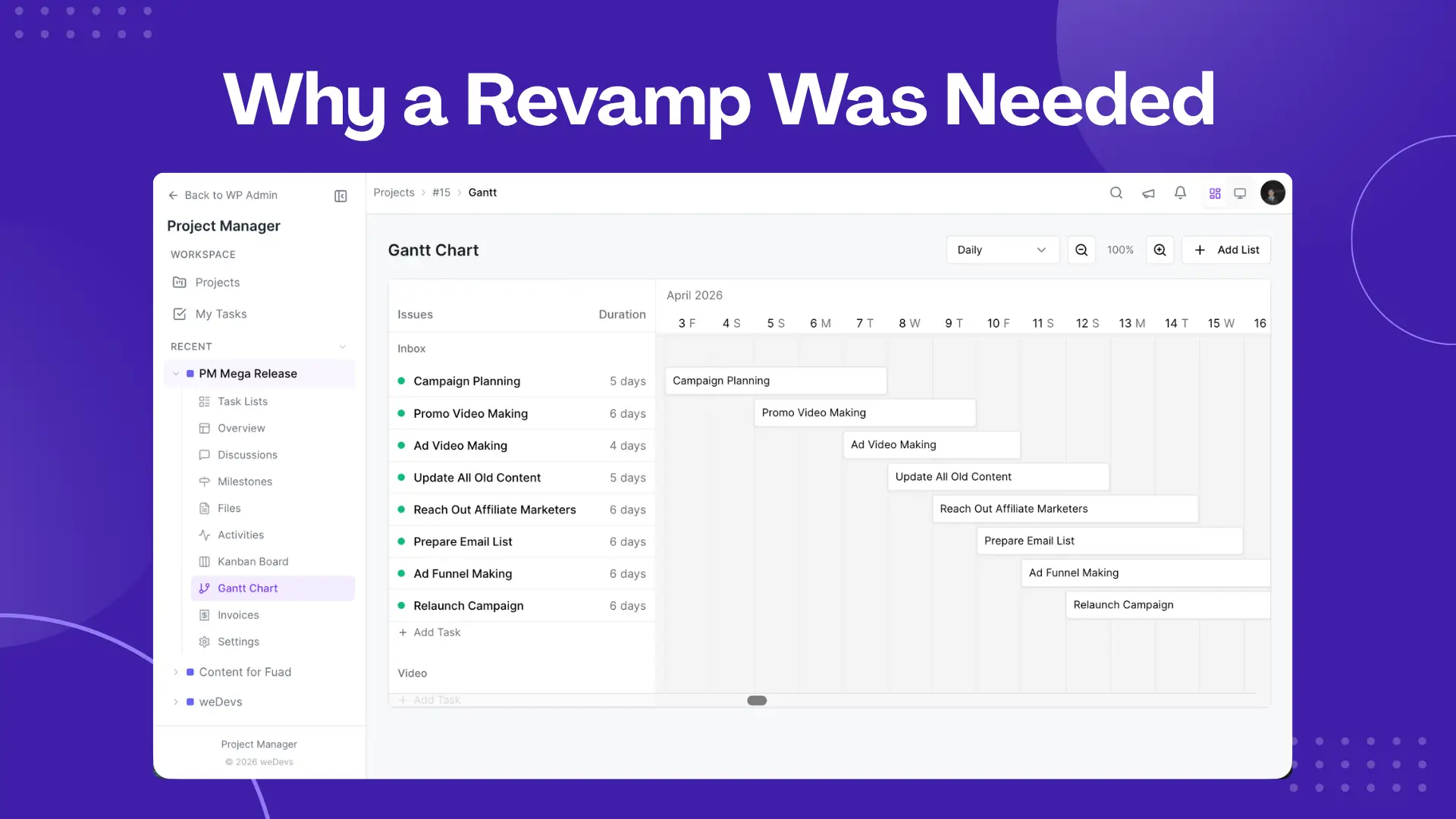Click the Task Lists icon

[204, 401]
